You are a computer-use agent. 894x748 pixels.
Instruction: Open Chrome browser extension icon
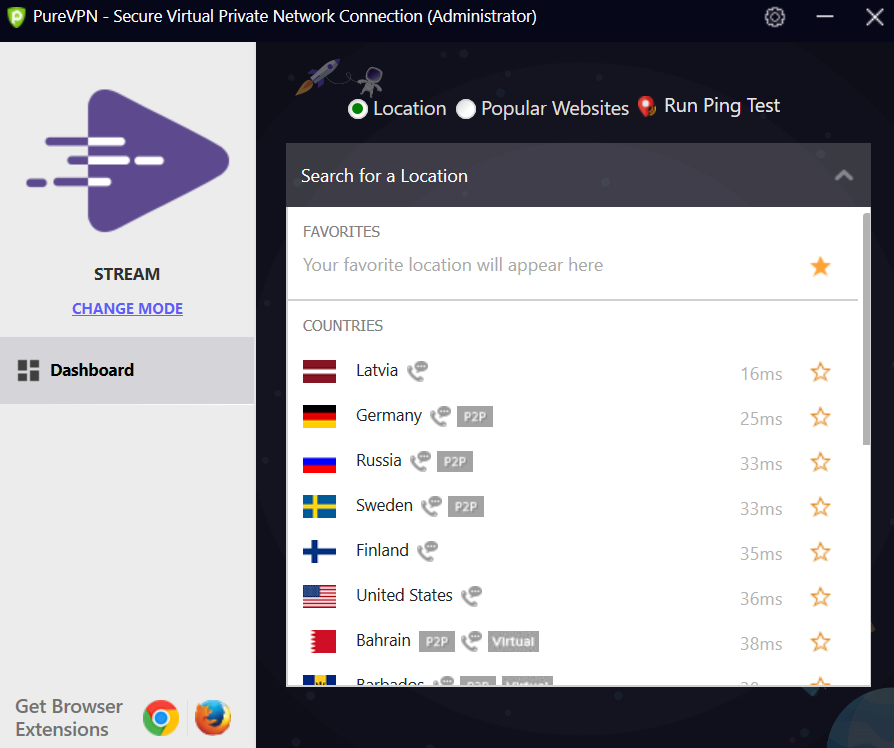click(x=161, y=718)
